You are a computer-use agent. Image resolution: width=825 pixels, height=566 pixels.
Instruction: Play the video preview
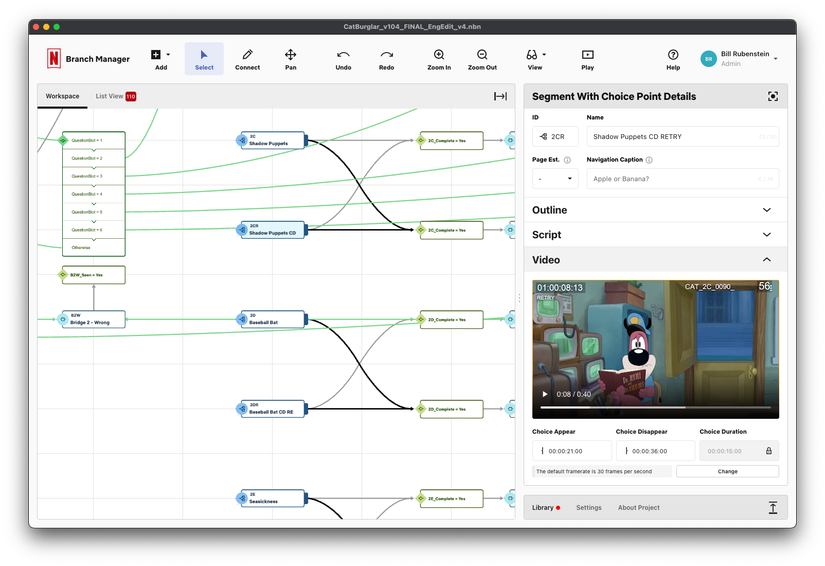coord(545,394)
